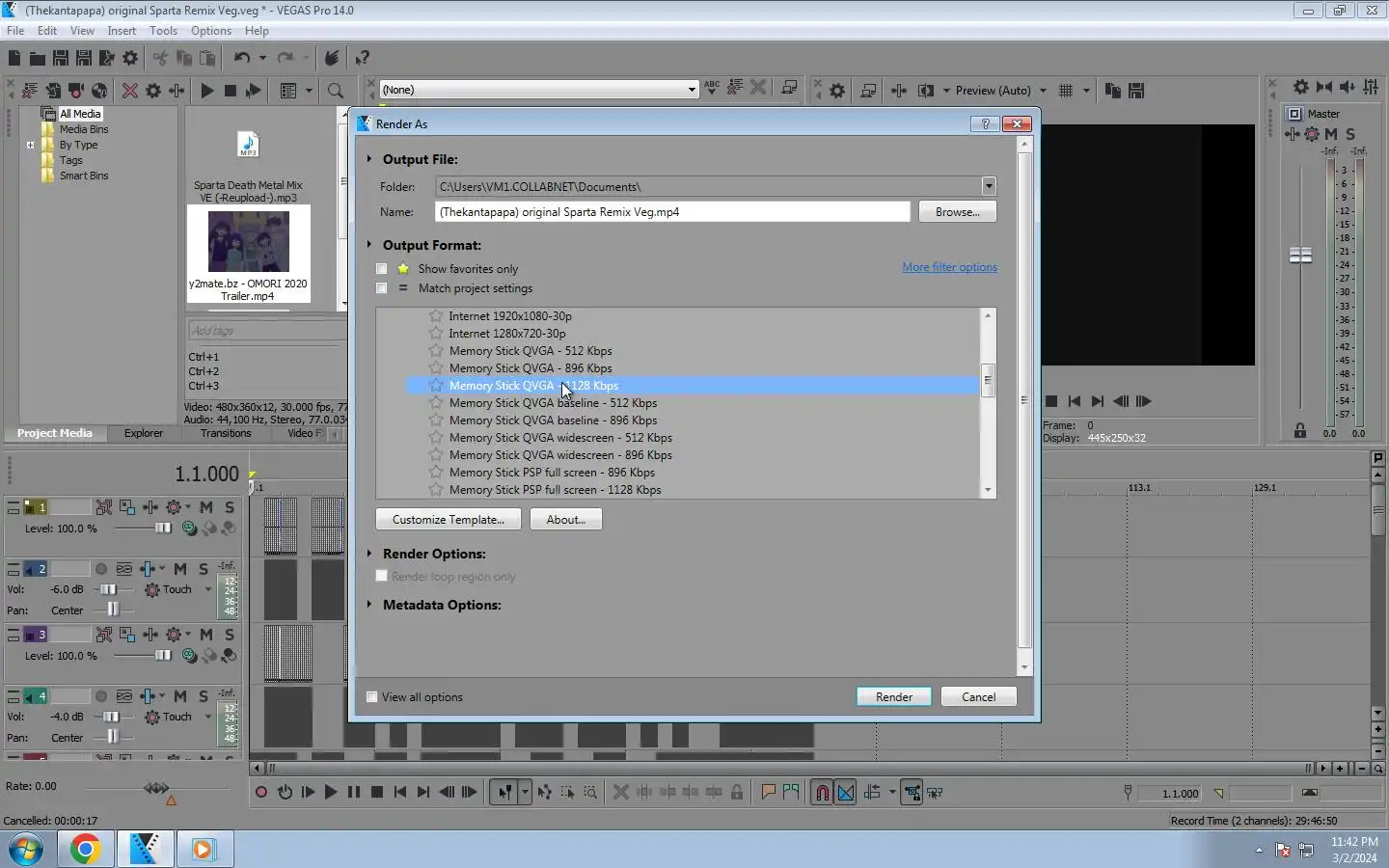This screenshot has width=1389, height=868.
Task: Favorite the Internet 1920x1080-30p template star
Action: tap(436, 316)
